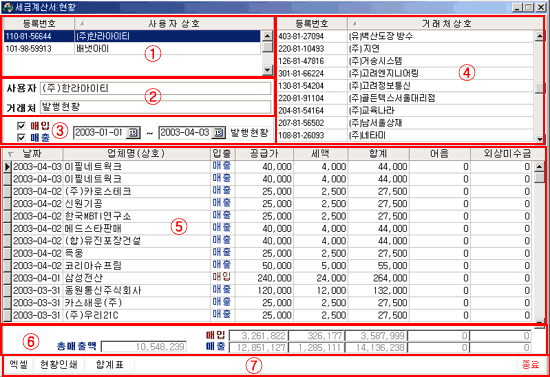The width and height of the screenshot is (550, 377).
Task: Click sales total field 14,136,238
Action: coord(376,348)
